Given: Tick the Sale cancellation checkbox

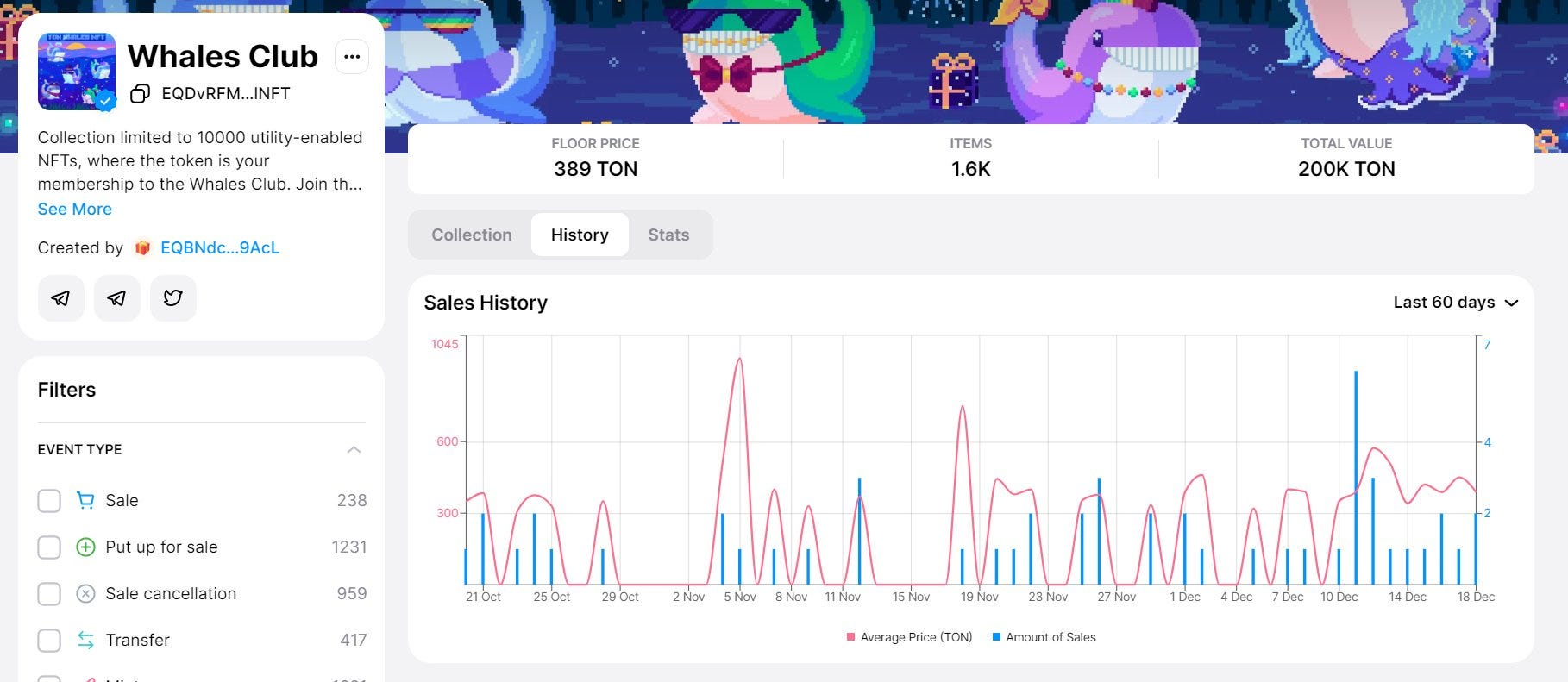Looking at the screenshot, I should pos(49,594).
